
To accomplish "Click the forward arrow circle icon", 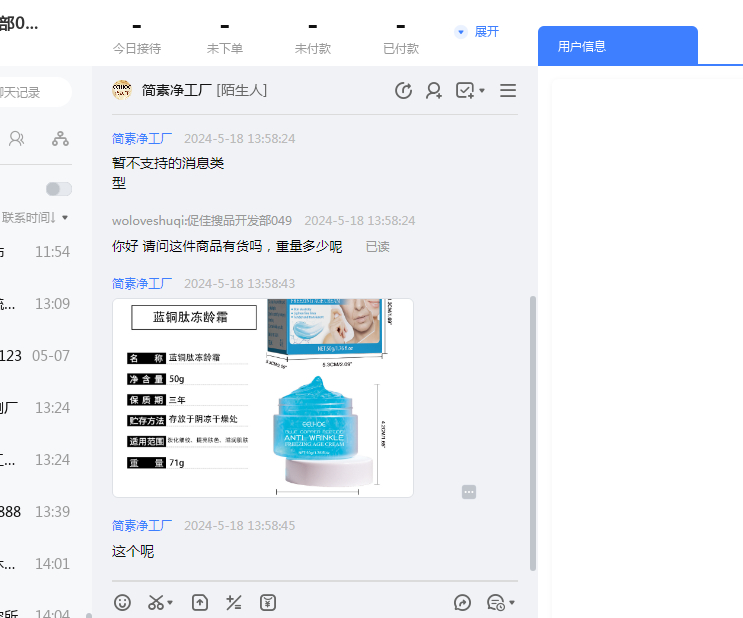I will tap(462, 602).
